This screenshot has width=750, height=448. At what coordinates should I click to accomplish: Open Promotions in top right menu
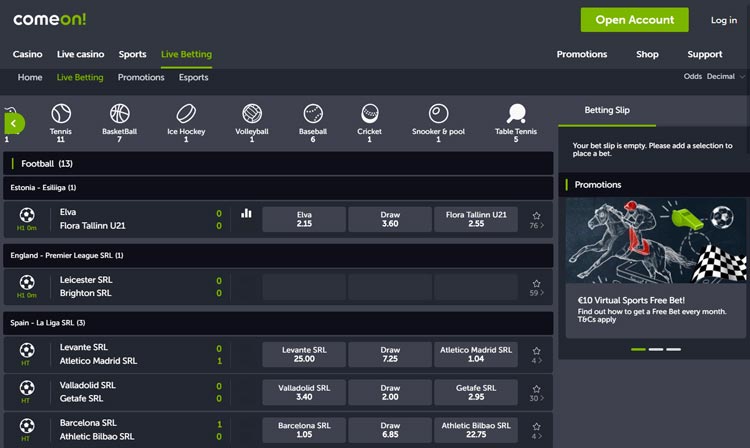[x=582, y=54]
